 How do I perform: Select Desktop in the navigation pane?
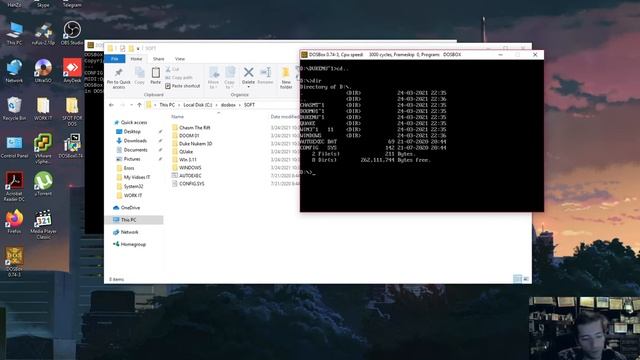point(132,131)
